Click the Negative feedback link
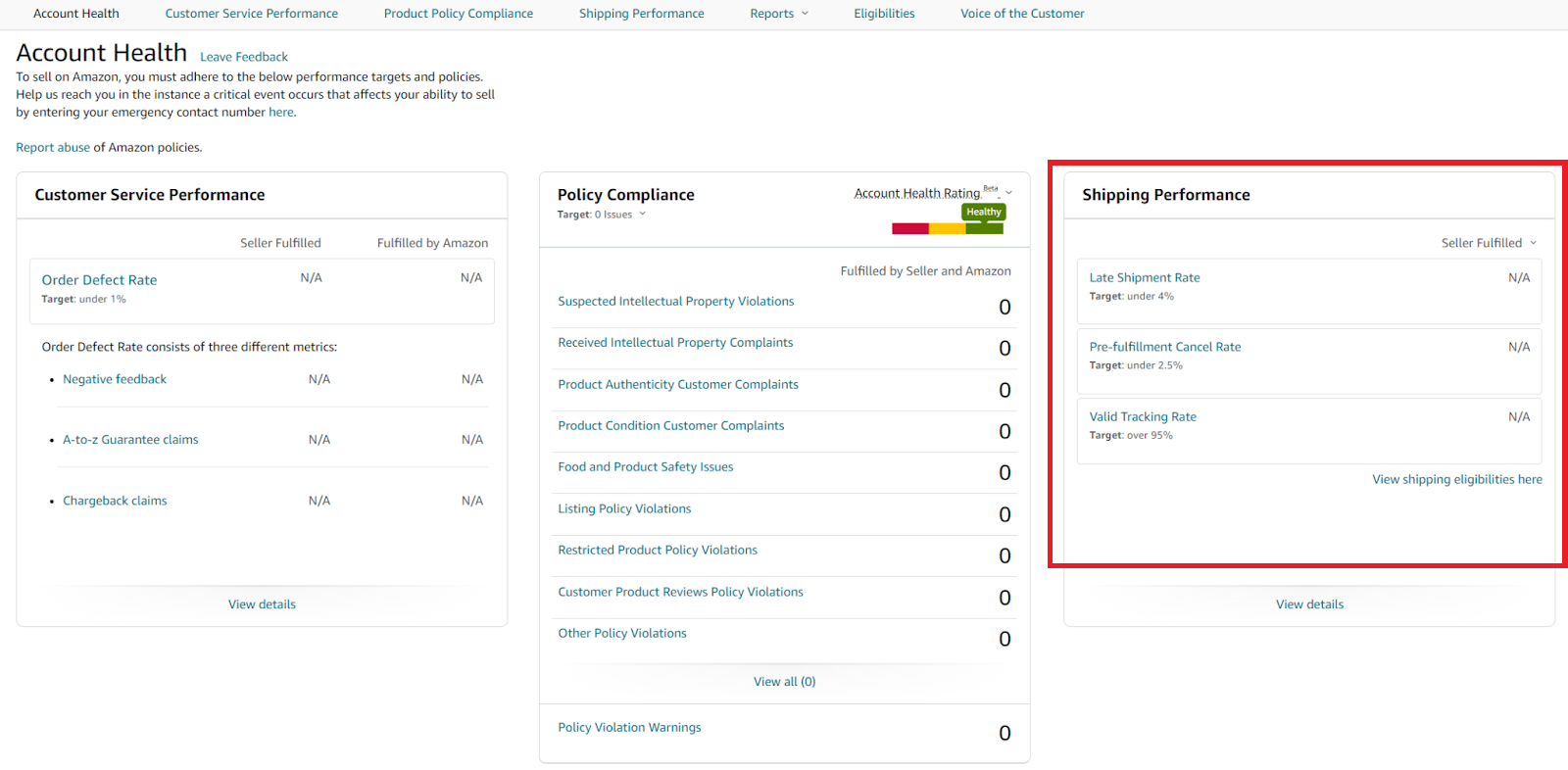 (115, 379)
